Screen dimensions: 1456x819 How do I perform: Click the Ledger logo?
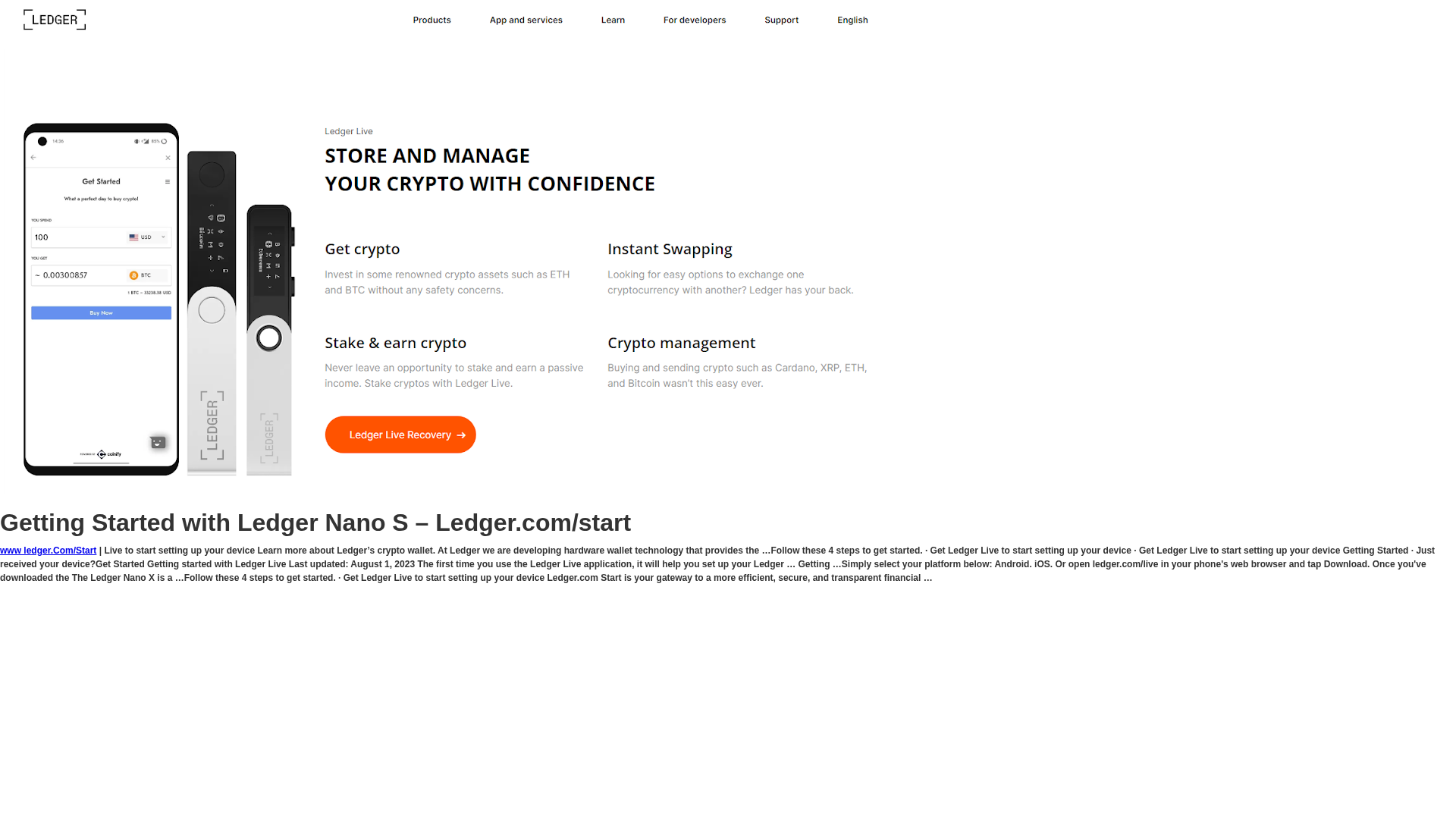click(x=55, y=20)
